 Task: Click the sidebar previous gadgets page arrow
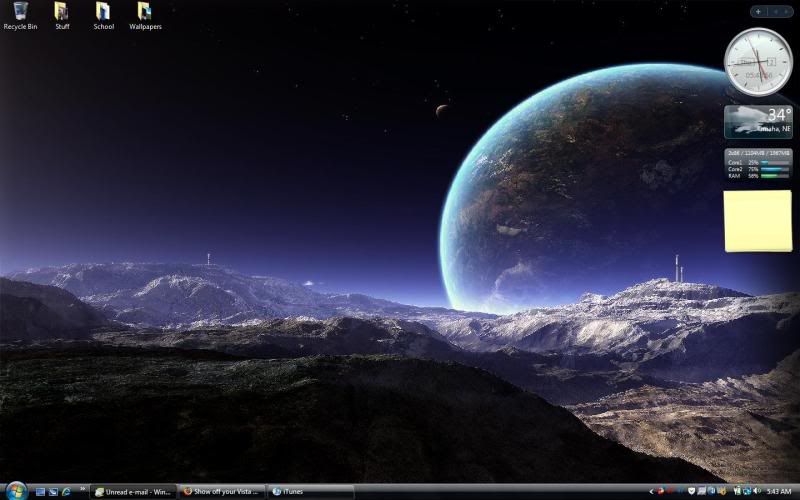click(775, 12)
